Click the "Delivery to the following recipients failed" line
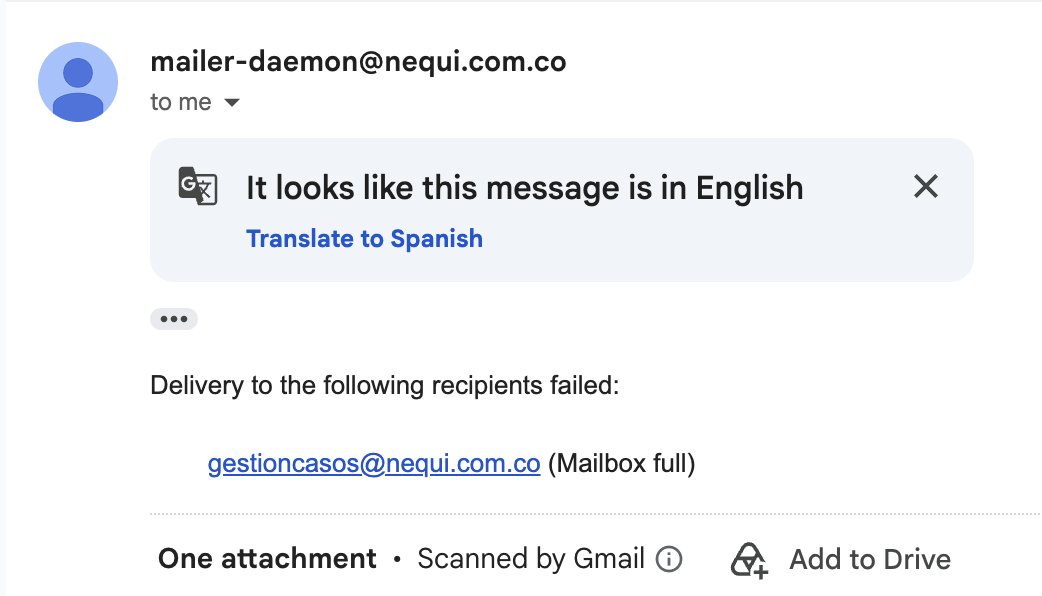Image resolution: width=1042 pixels, height=596 pixels. tap(385, 385)
